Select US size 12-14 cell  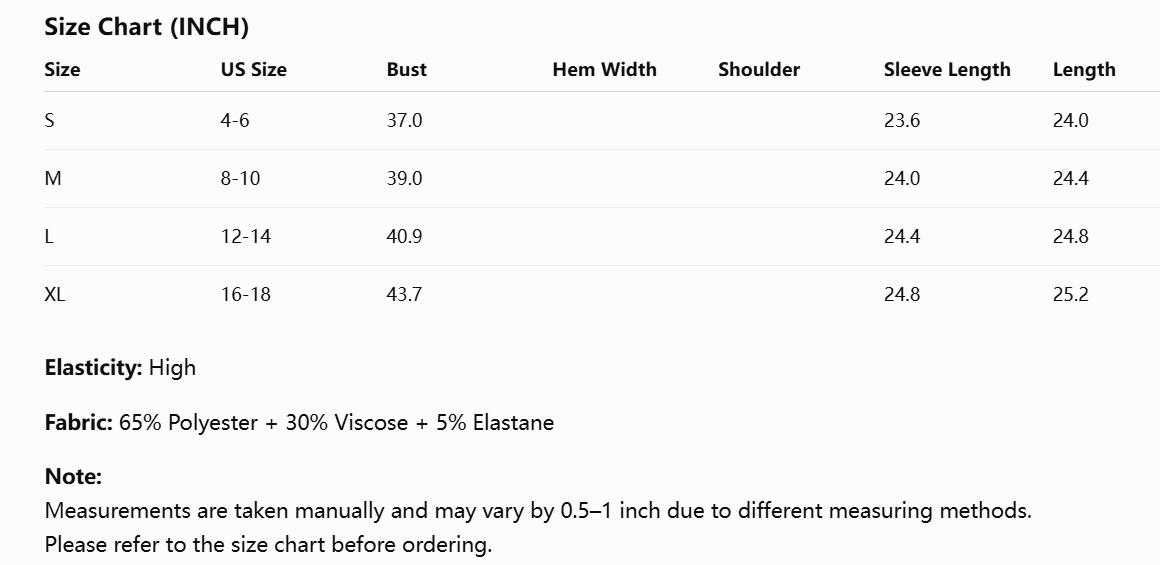point(246,237)
